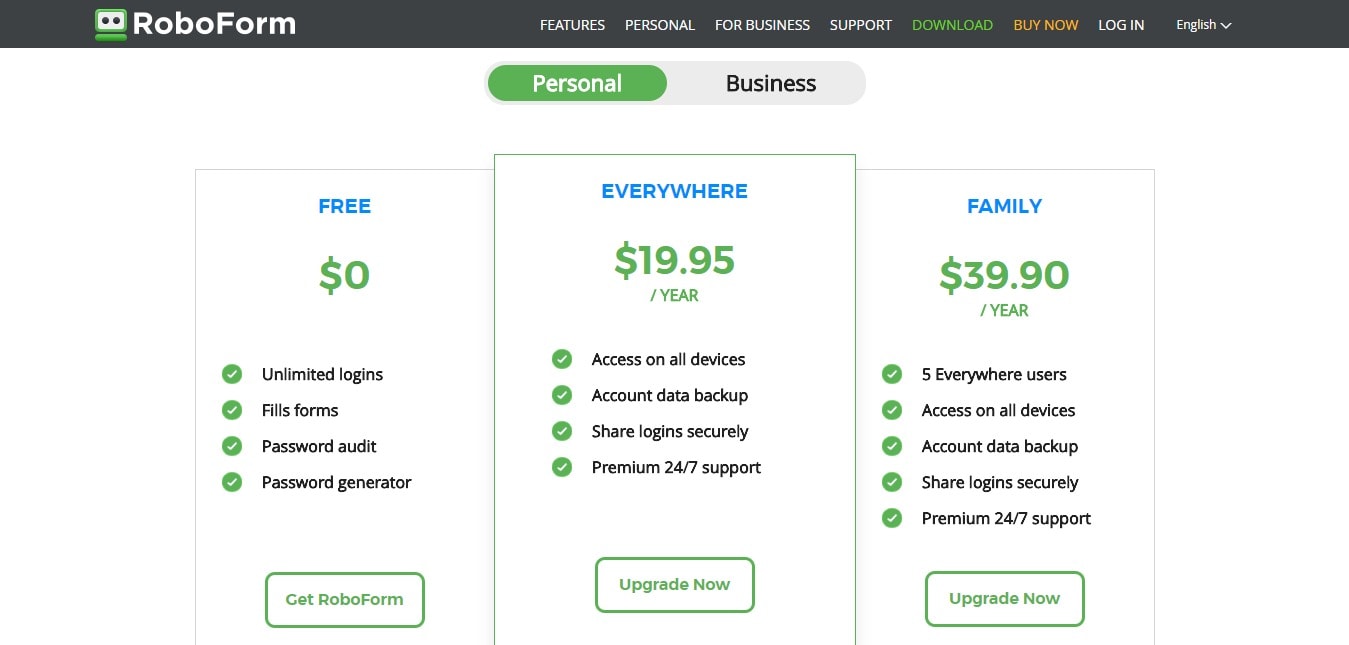Viewport: 1349px width, 645px height.
Task: Click the 5 Everywhere users text
Action: coord(994,374)
